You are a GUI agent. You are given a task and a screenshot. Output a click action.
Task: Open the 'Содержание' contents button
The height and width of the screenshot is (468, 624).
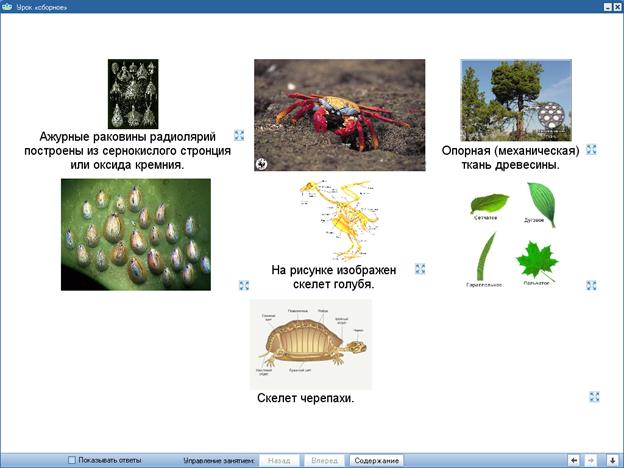[x=376, y=460]
